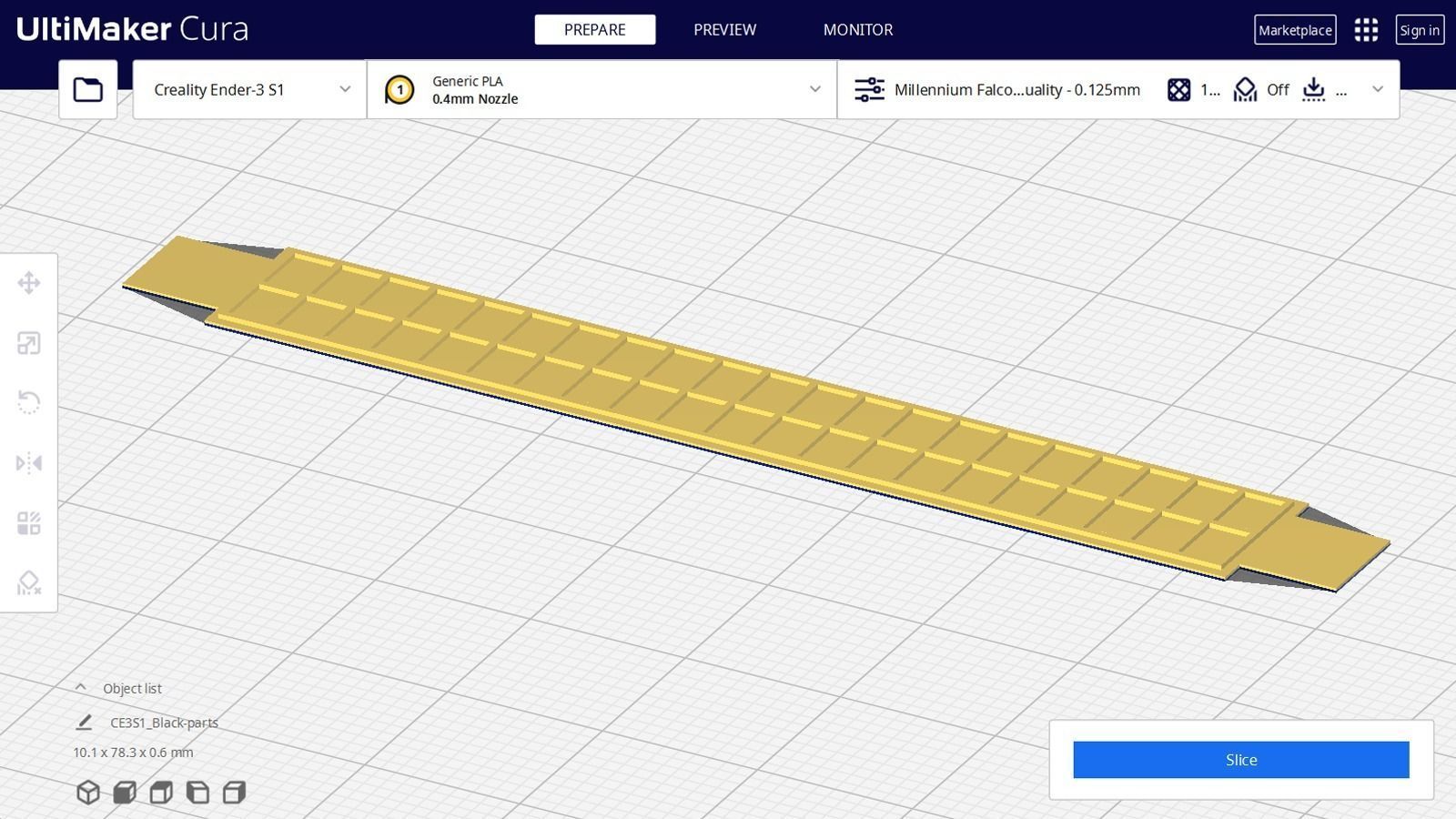Click the Millennium Falco...uality - 0.125mm profile text
Screen dimensions: 1456x819
coord(1017,89)
